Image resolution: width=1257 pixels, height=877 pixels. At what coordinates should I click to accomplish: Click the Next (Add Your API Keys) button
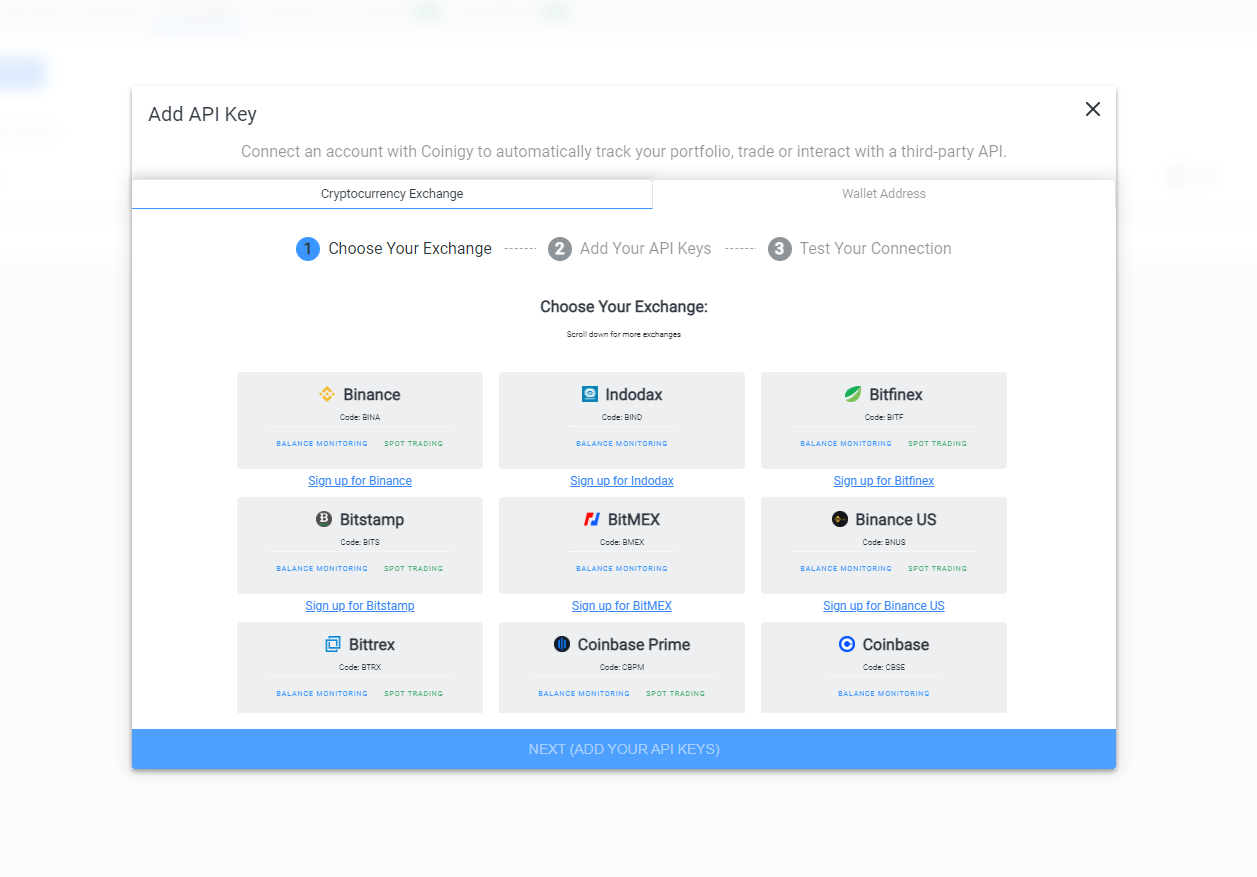(x=624, y=749)
